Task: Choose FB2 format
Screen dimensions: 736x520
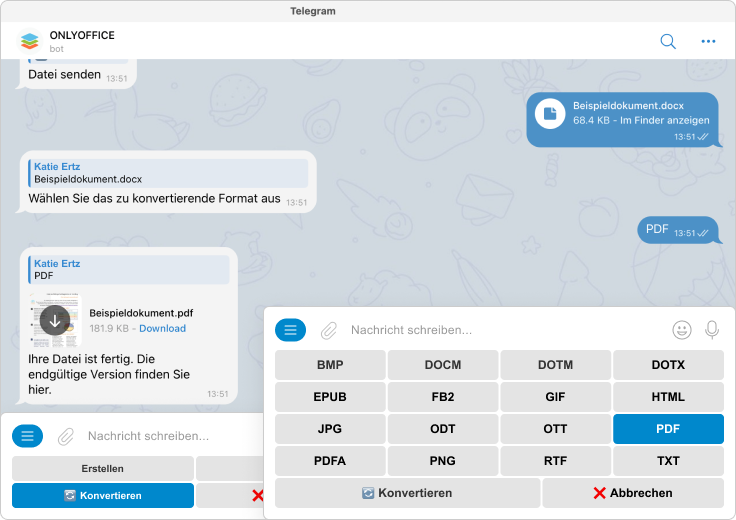Action: [x=443, y=397]
